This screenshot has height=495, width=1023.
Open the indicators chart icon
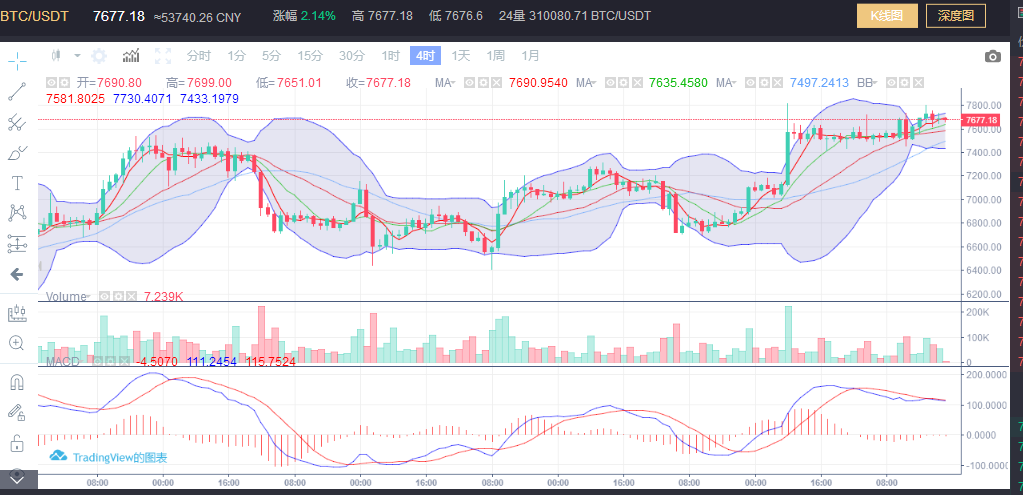tap(131, 56)
